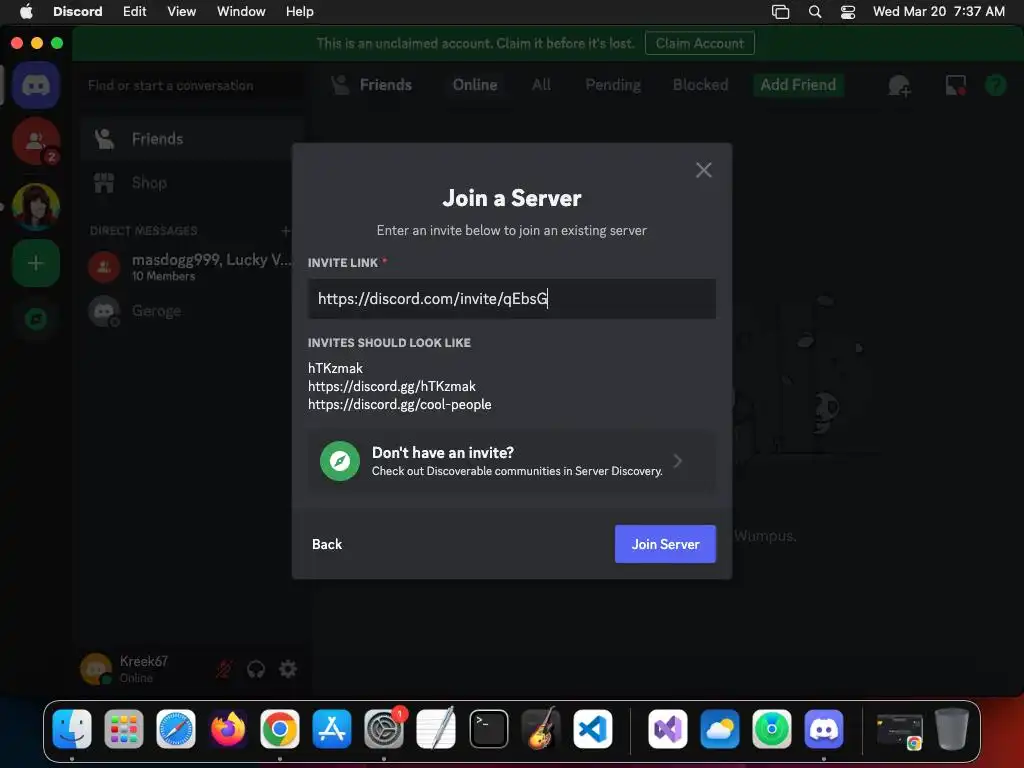Open the Help menu in the menu bar
The width and height of the screenshot is (1024, 768).
tap(299, 11)
